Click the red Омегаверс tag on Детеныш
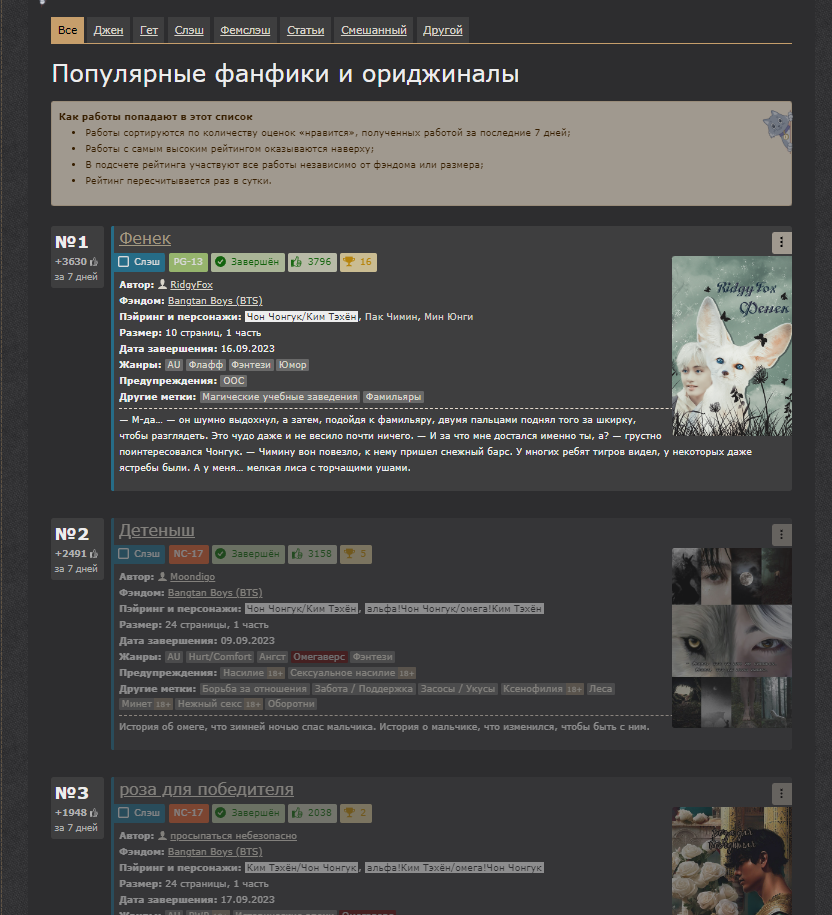832x915 pixels. (319, 656)
